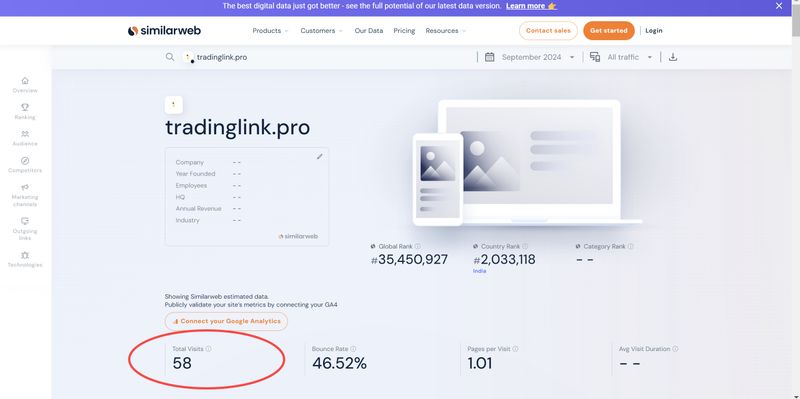Click info icon next to Country Rank
800x399 pixels.
point(525,246)
